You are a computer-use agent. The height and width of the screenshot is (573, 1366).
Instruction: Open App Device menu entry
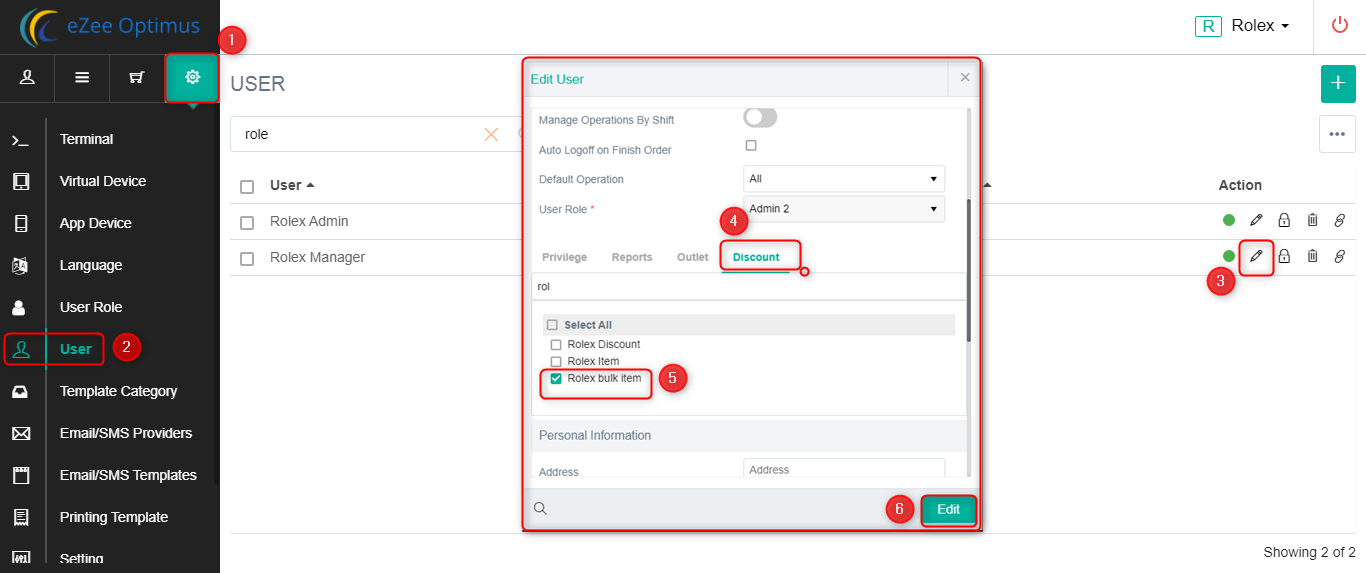(x=96, y=223)
